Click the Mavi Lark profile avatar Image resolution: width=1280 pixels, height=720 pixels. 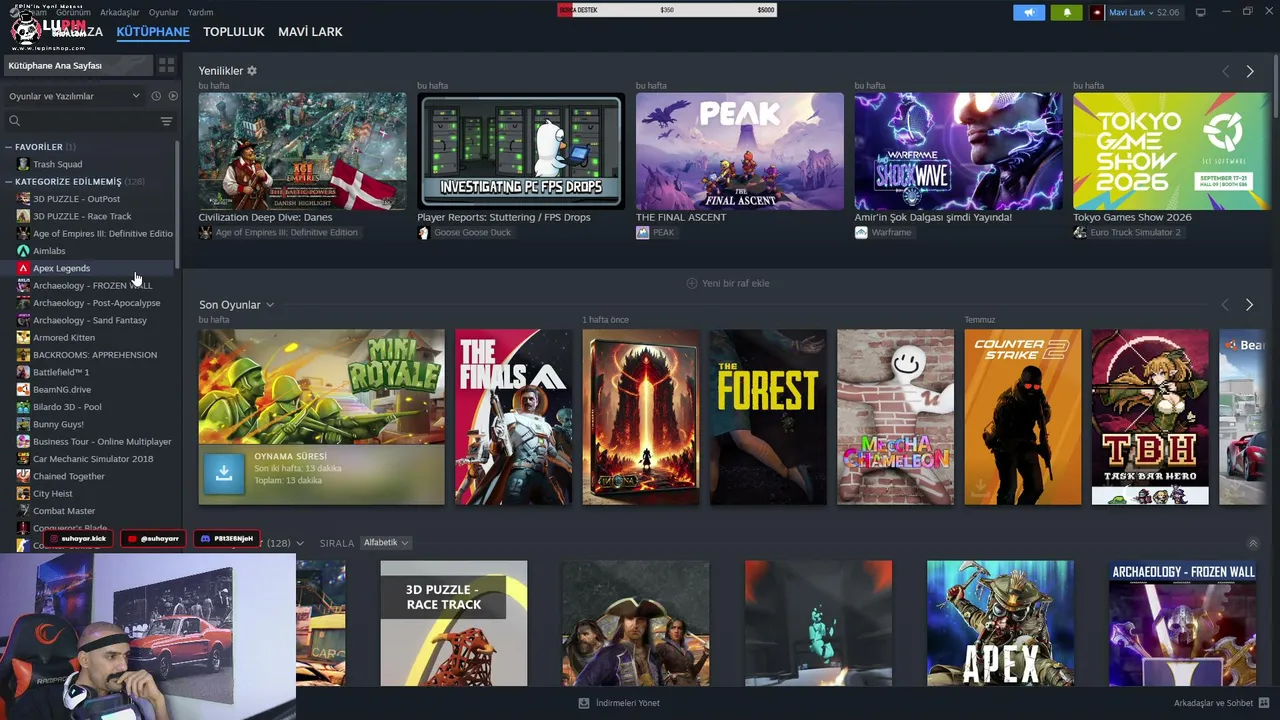[x=1097, y=12]
